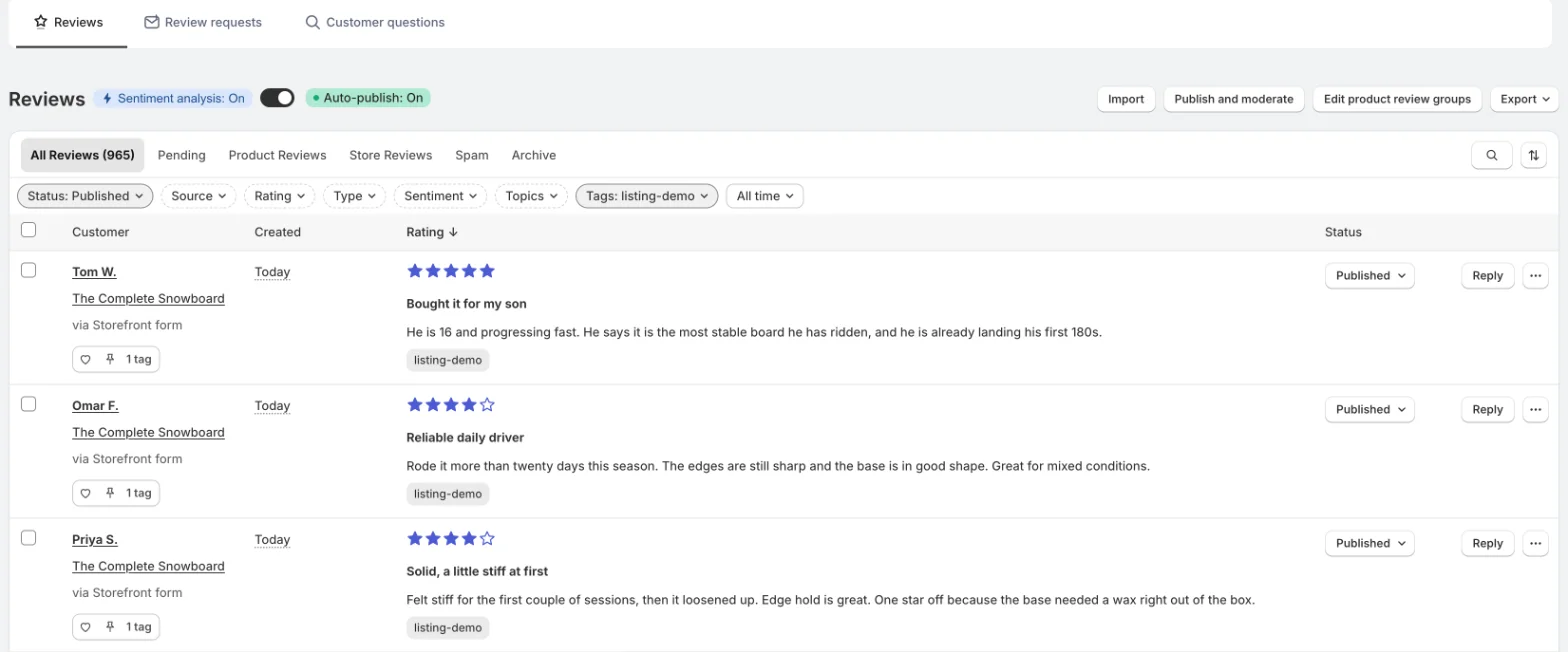Open The Complete Snowboard link under Priya S.
This screenshot has height=652, width=1568.
148,567
